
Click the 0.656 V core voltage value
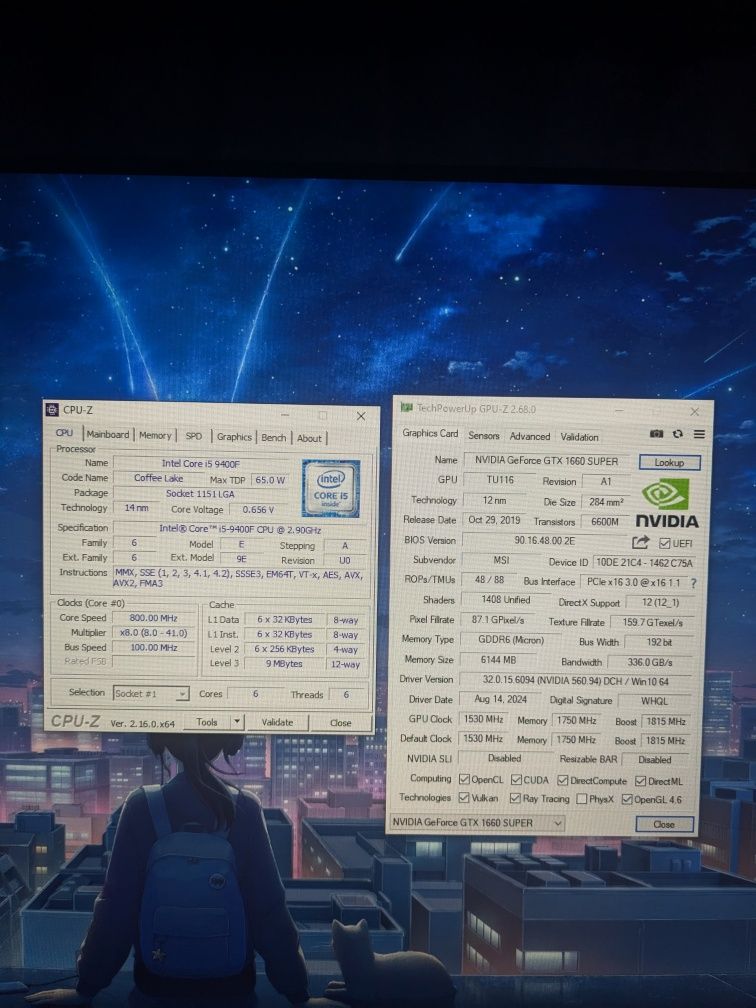(x=258, y=509)
